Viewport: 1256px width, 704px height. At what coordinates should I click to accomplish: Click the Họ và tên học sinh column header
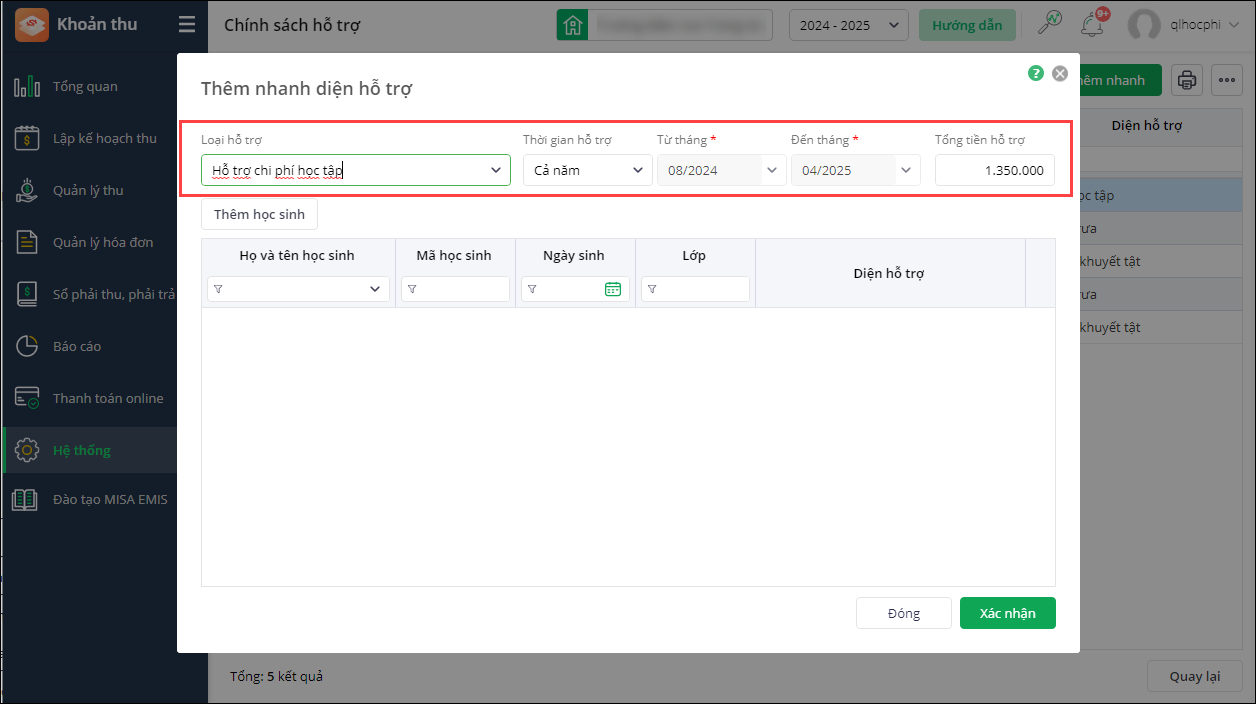297,255
